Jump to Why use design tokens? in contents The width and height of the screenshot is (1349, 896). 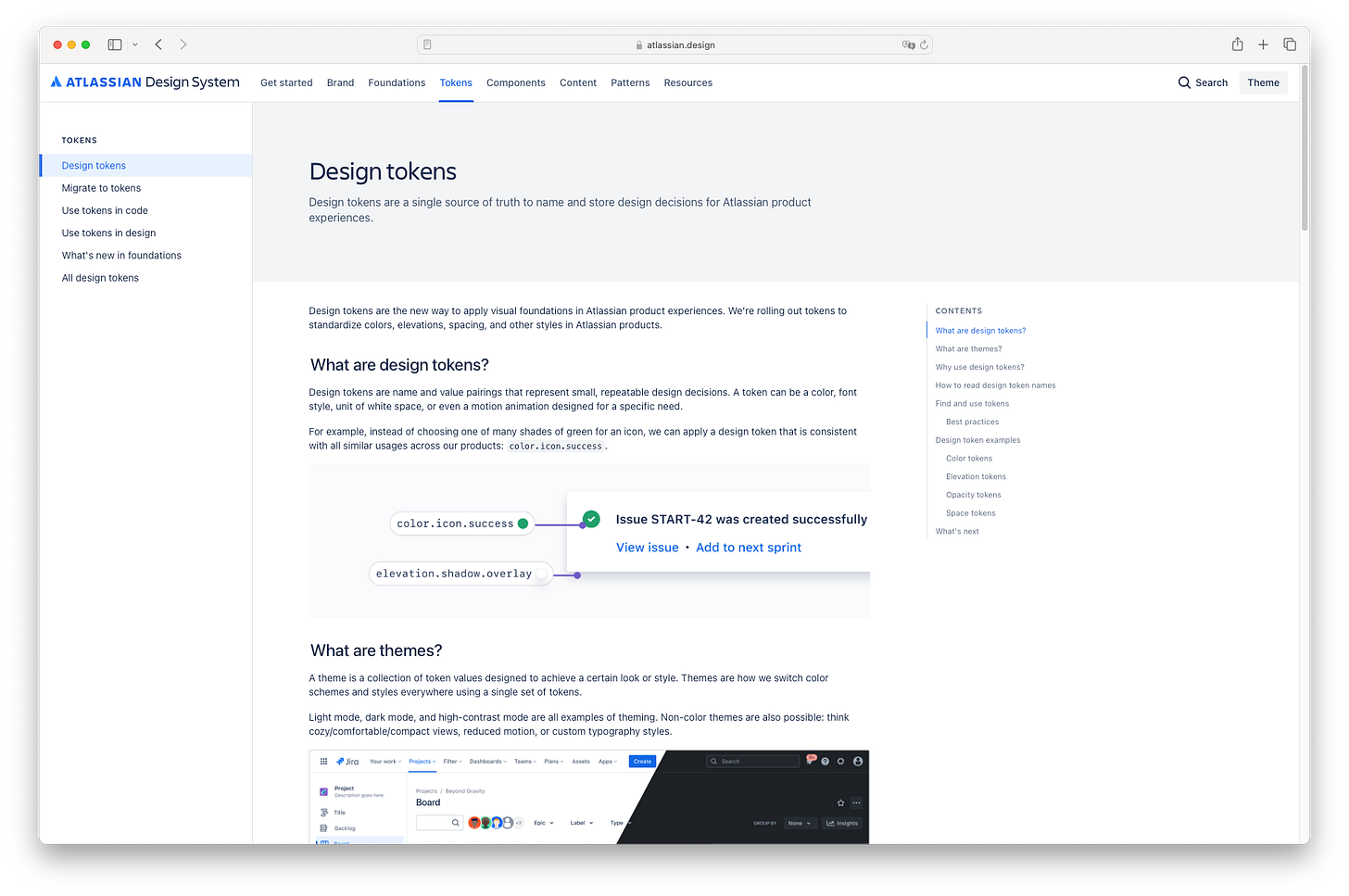979,367
